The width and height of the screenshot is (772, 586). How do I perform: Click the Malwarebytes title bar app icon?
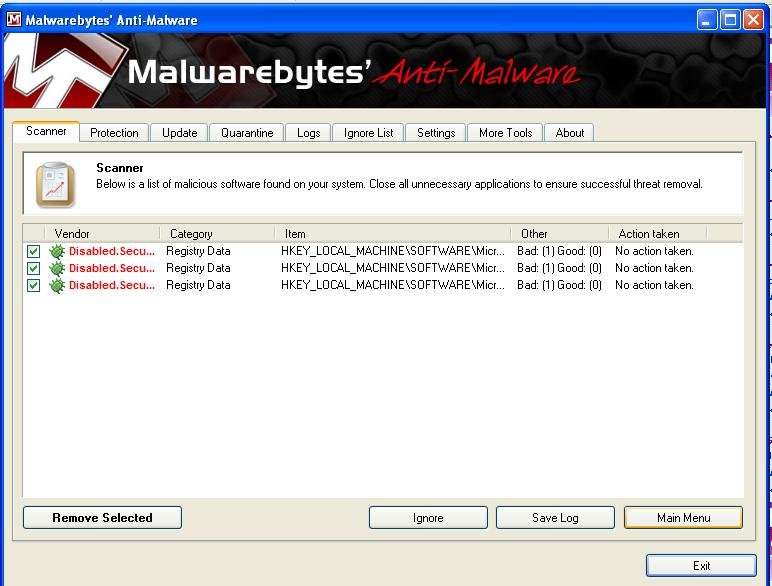(14, 20)
